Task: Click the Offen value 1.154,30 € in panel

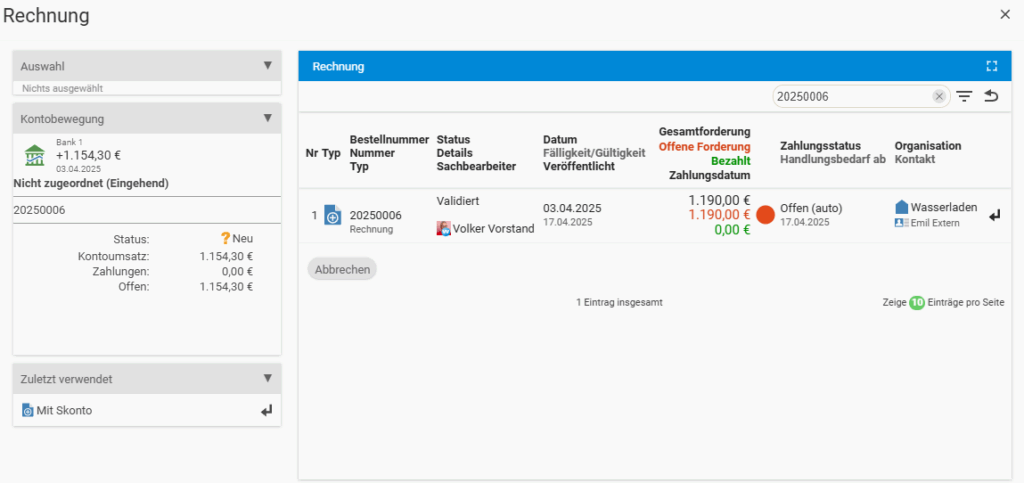Action: click(x=226, y=287)
